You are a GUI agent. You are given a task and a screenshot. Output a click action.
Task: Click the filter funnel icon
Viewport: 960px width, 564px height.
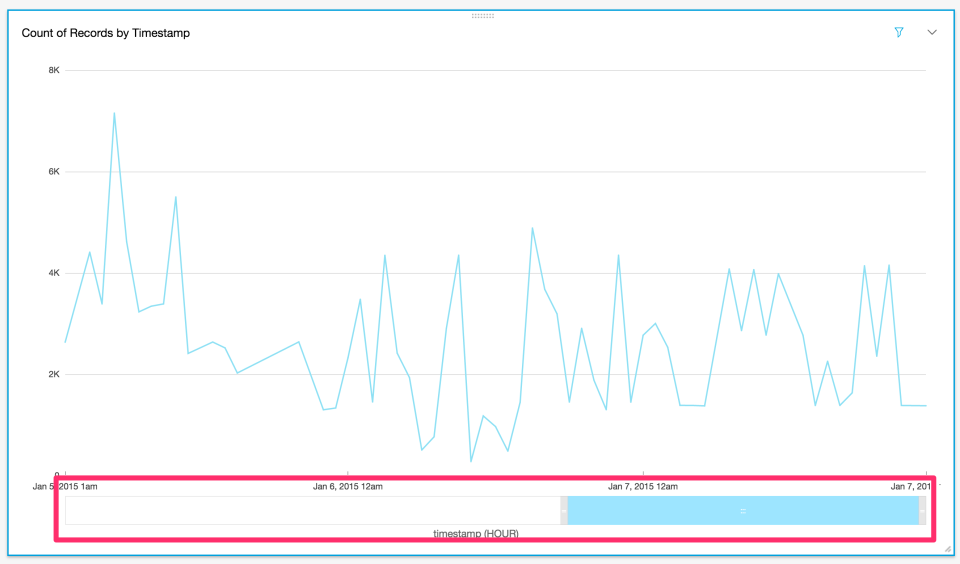coord(899,32)
